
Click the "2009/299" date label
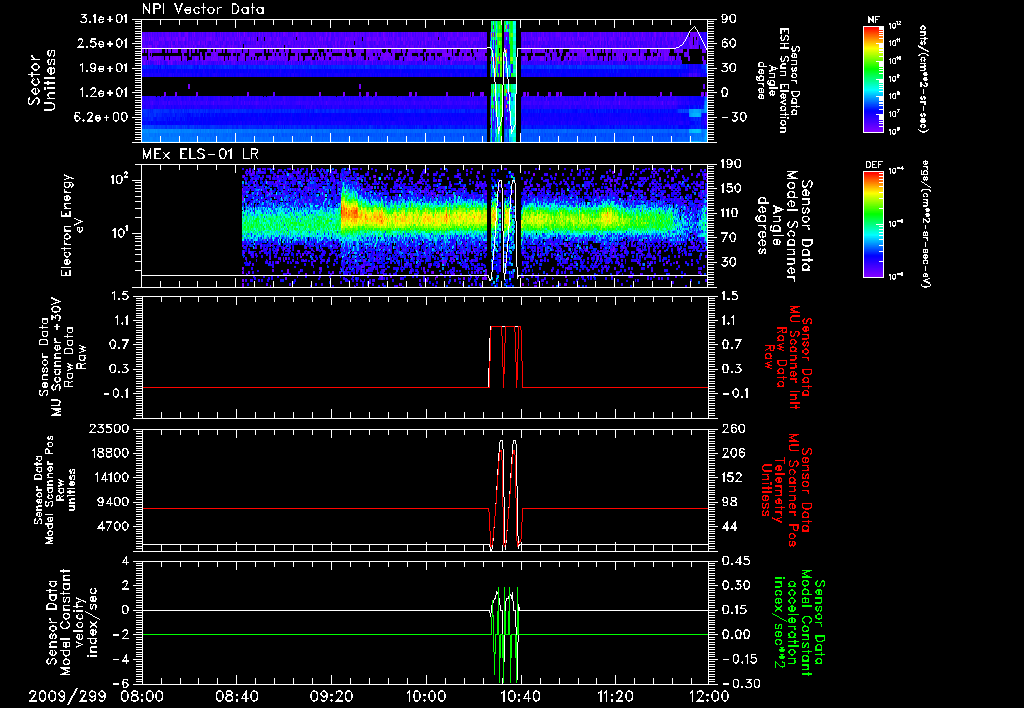click(67, 696)
